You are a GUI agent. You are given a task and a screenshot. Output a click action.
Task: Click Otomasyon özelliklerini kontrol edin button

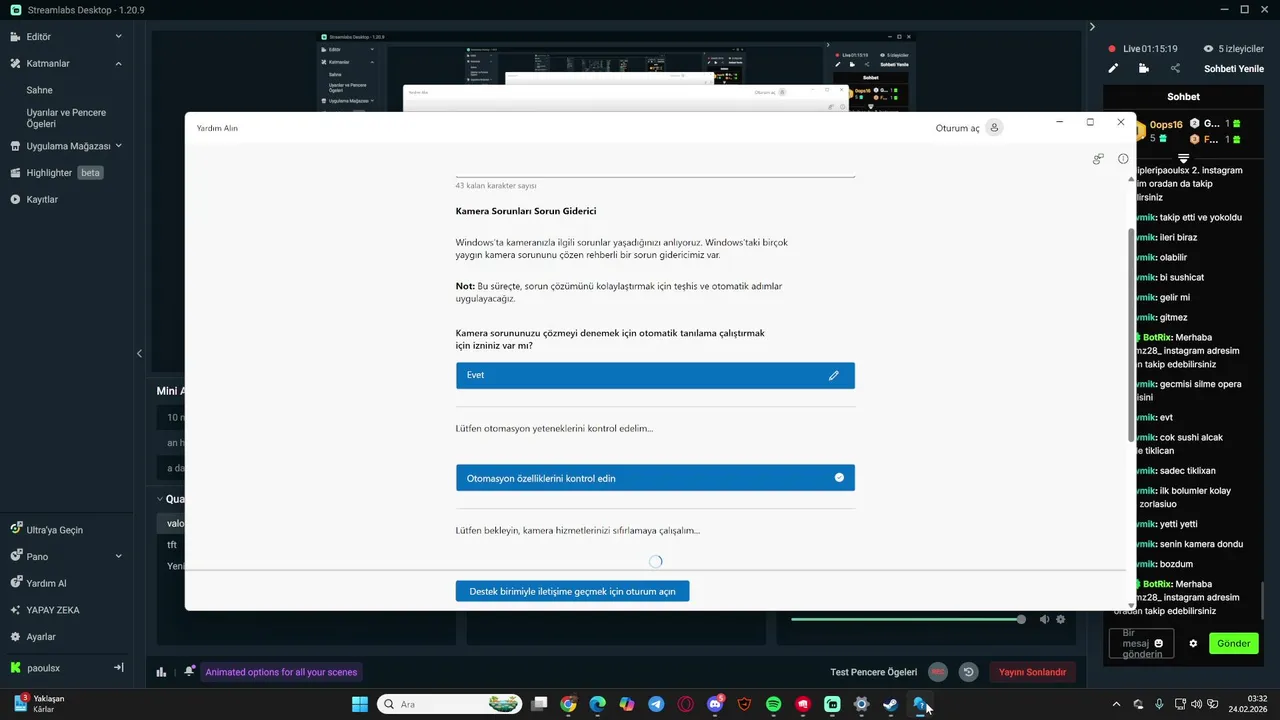[x=655, y=478]
